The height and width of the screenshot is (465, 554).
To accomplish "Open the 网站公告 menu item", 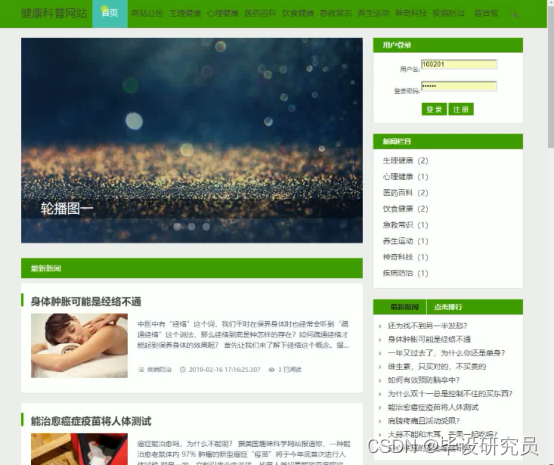I will tap(147, 13).
